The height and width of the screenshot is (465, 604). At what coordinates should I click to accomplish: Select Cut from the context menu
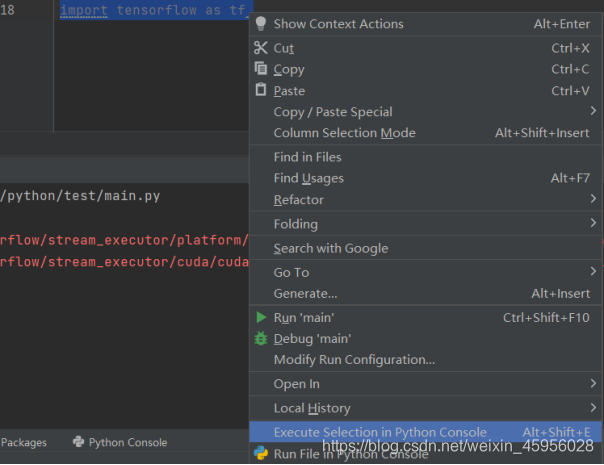pyautogui.click(x=425, y=48)
